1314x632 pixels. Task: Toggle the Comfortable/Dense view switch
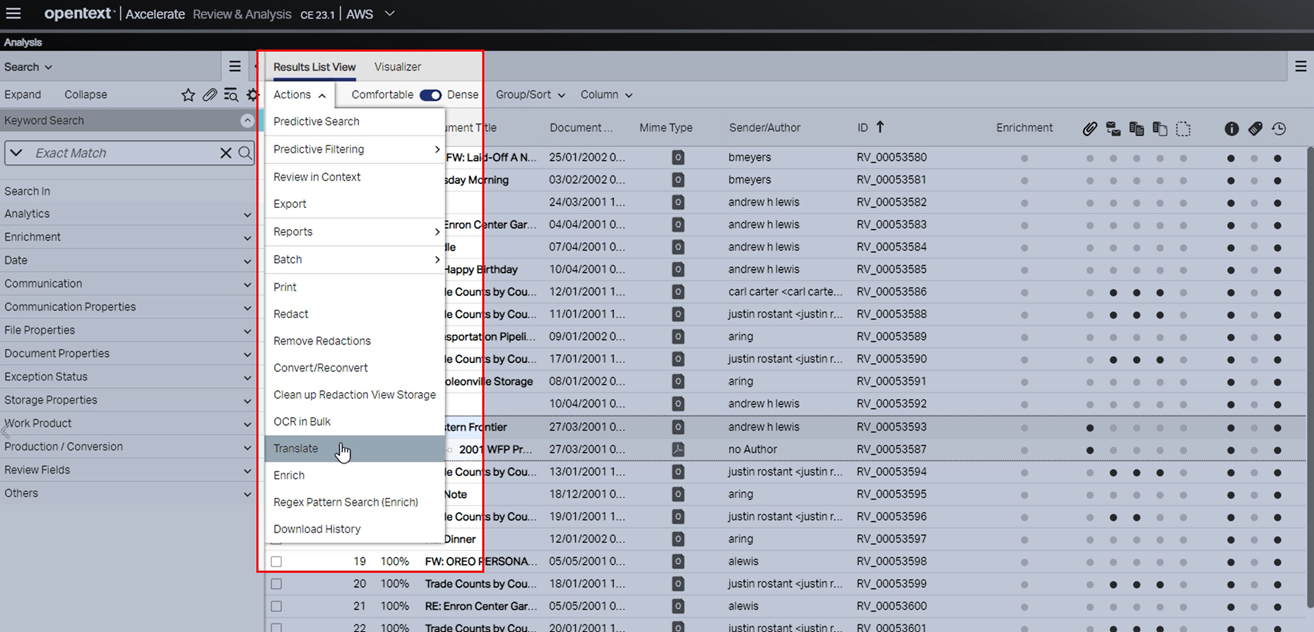pyautogui.click(x=430, y=95)
